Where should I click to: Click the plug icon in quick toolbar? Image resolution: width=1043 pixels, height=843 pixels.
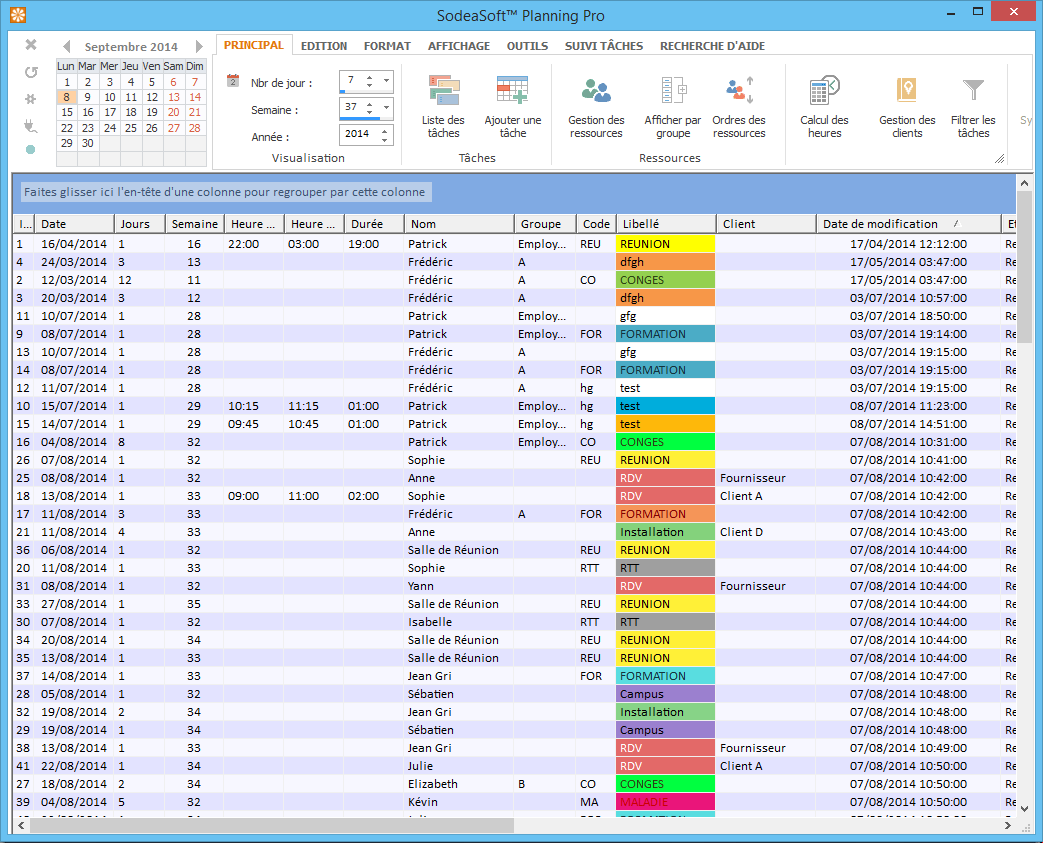click(31, 126)
